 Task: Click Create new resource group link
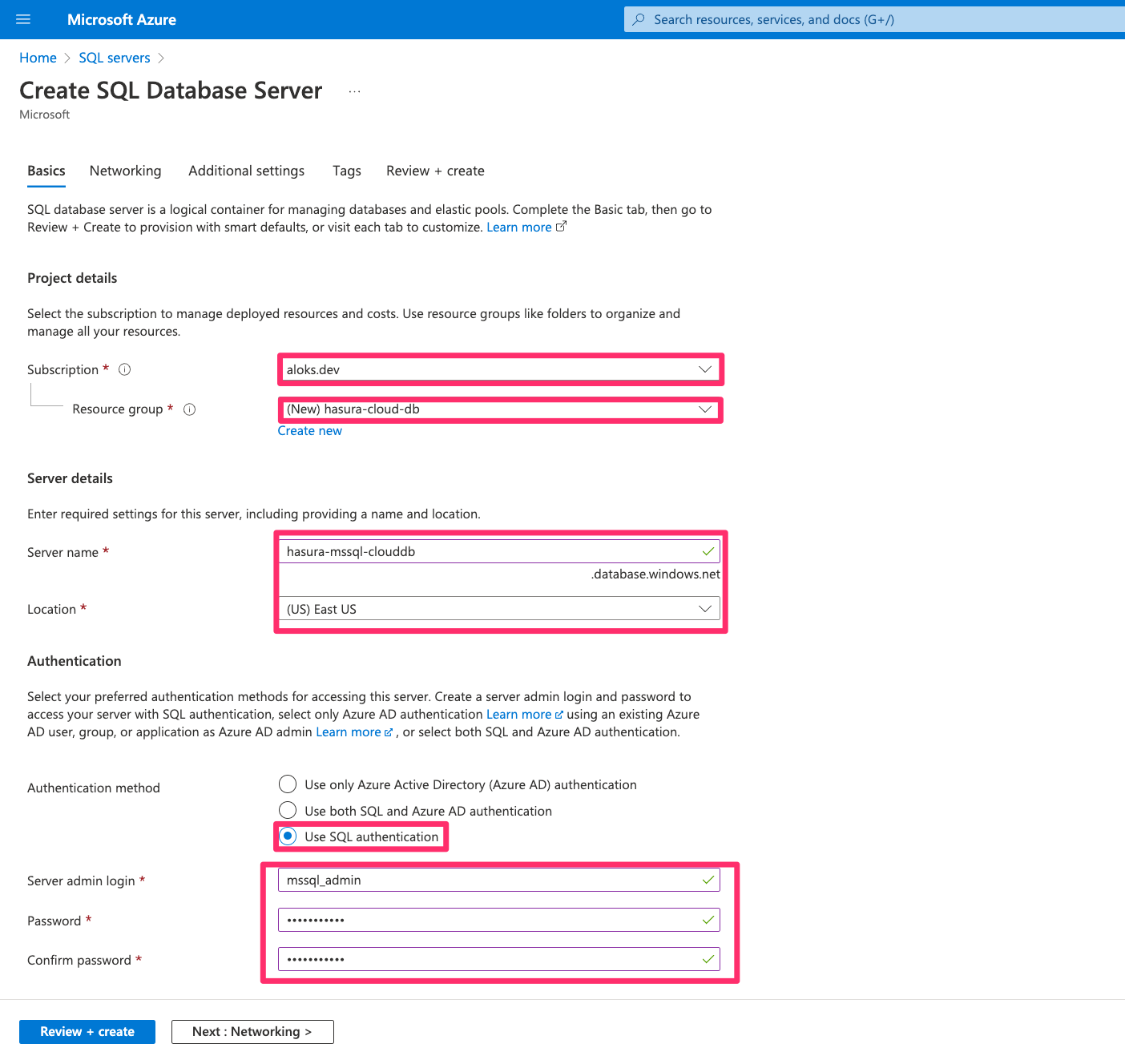tap(310, 431)
